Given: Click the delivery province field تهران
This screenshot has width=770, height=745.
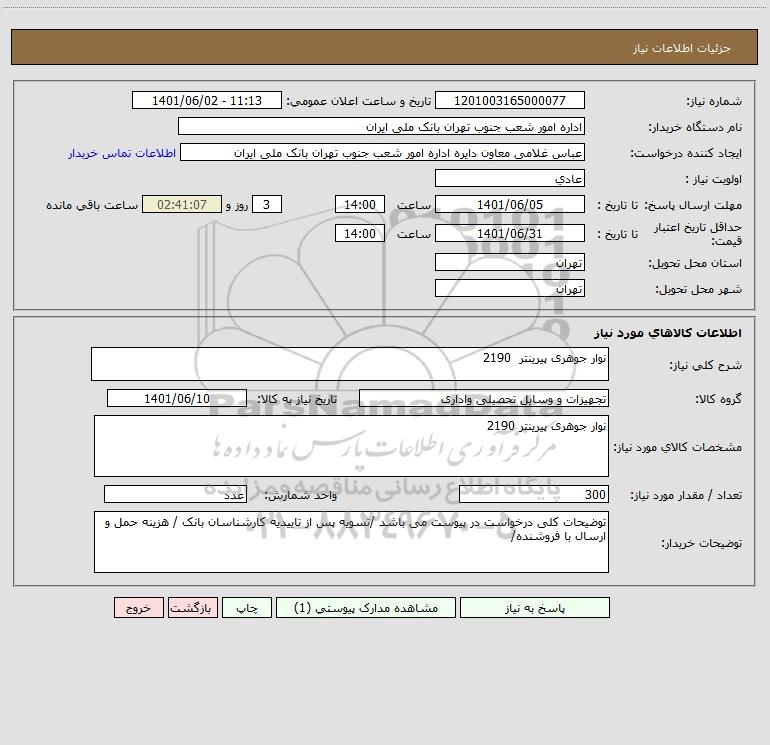Looking at the screenshot, I should [510, 262].
